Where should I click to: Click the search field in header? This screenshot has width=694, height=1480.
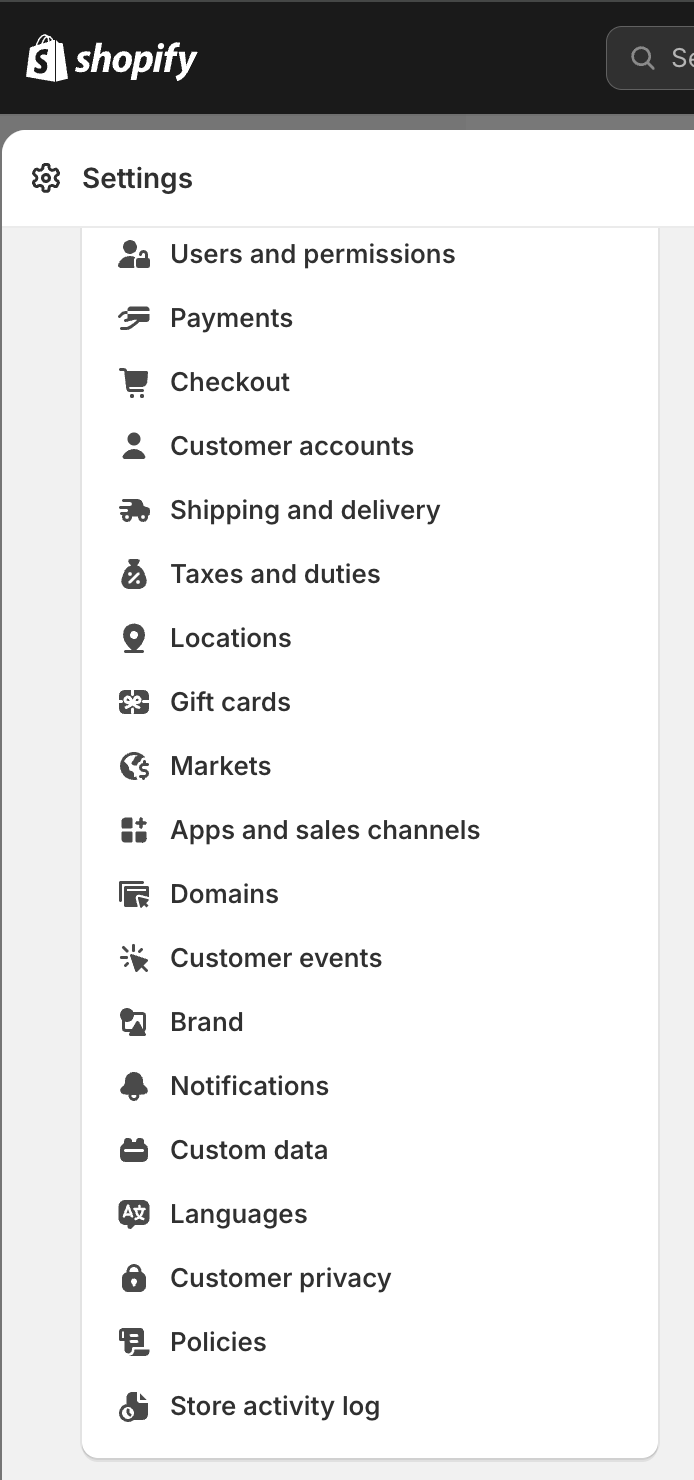660,58
